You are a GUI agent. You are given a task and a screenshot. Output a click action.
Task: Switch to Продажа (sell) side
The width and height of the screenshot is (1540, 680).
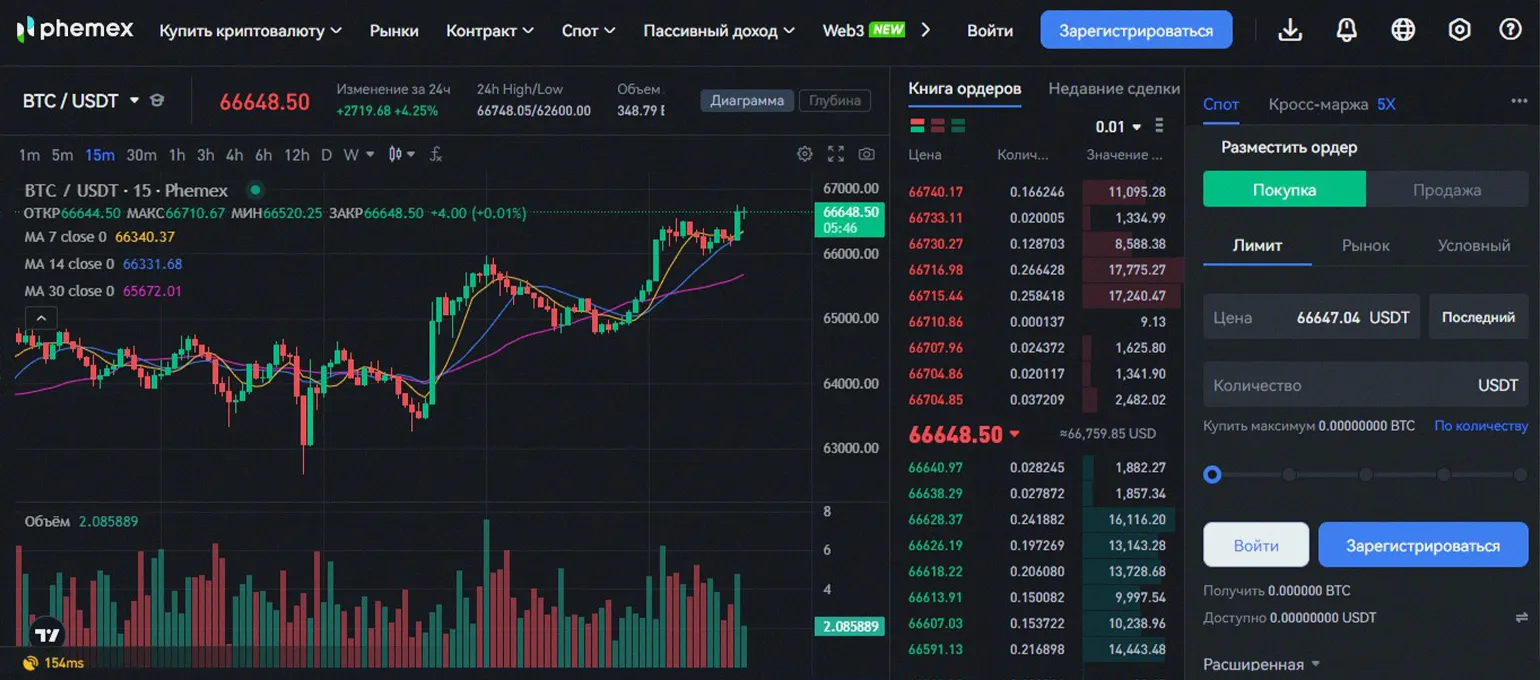tap(1446, 189)
